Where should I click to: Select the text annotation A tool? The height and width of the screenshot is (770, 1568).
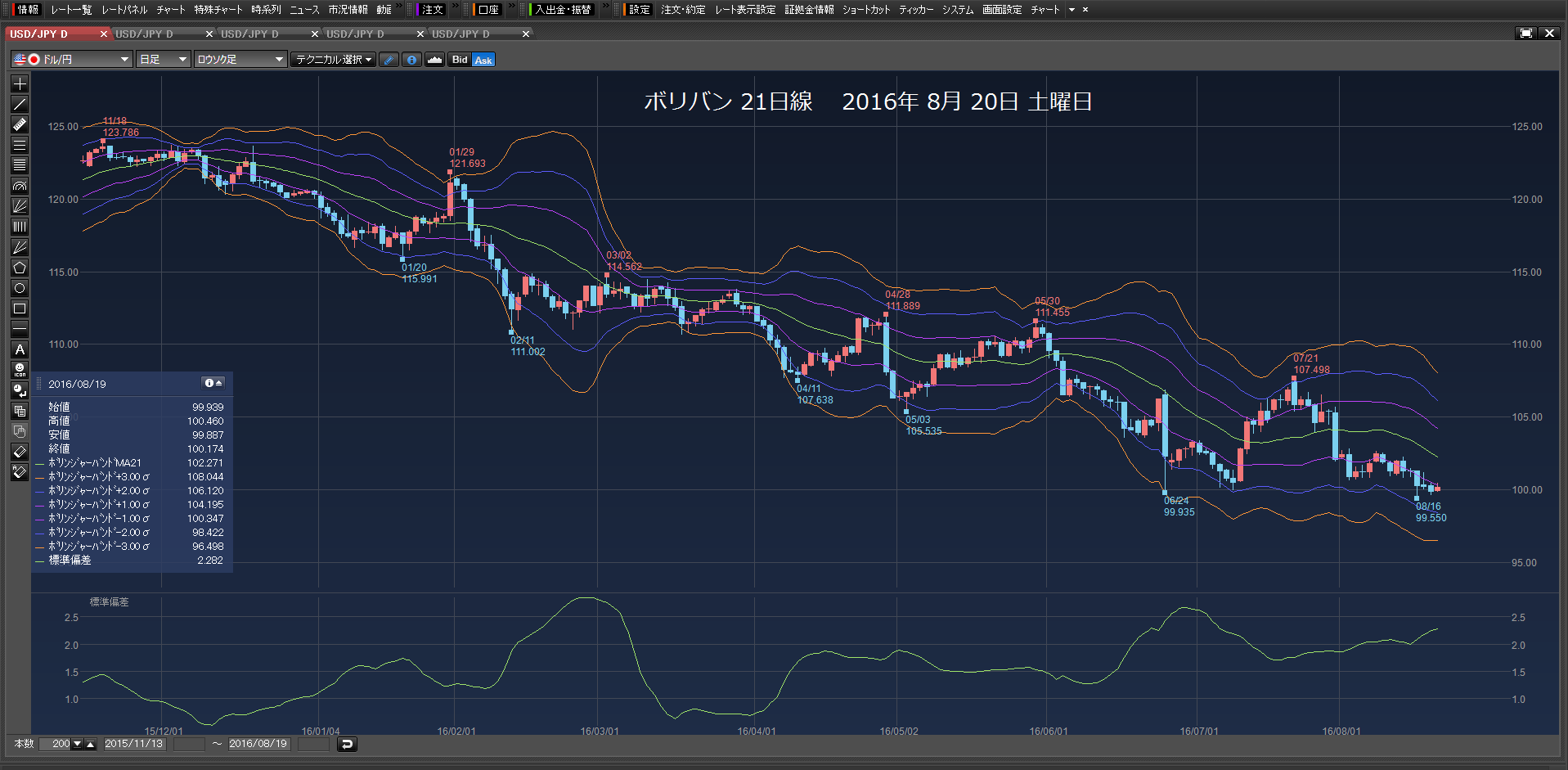pyautogui.click(x=20, y=349)
